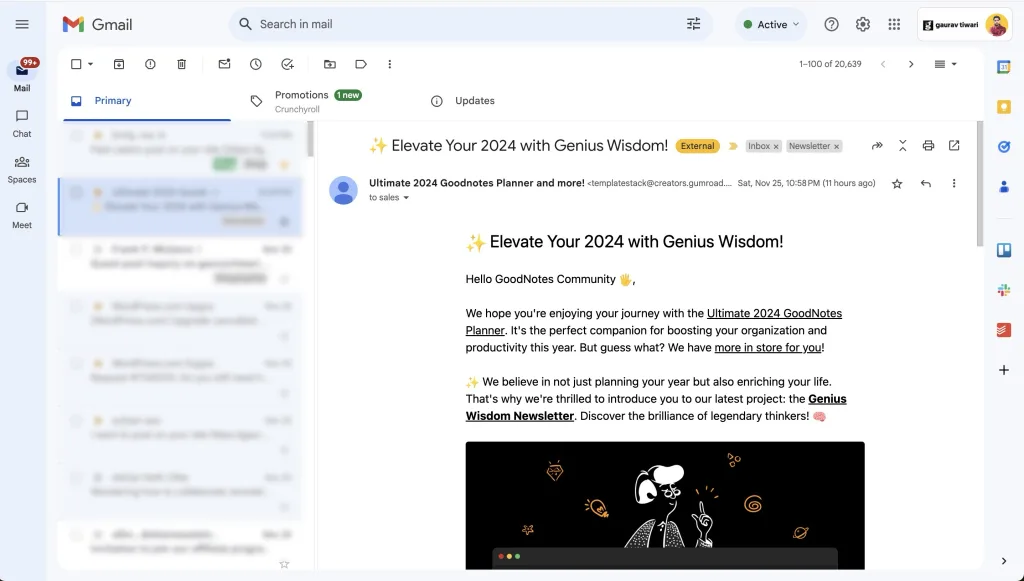Add the email to Tasks
This screenshot has width=1024, height=581.
tap(289, 64)
